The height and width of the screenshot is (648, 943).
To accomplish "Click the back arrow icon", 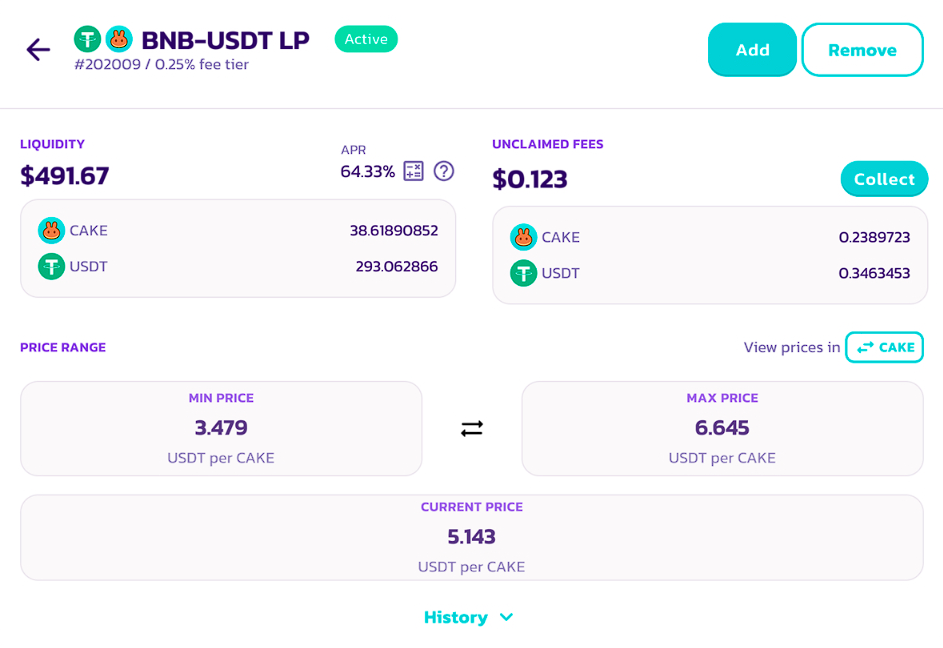I will [x=38, y=49].
